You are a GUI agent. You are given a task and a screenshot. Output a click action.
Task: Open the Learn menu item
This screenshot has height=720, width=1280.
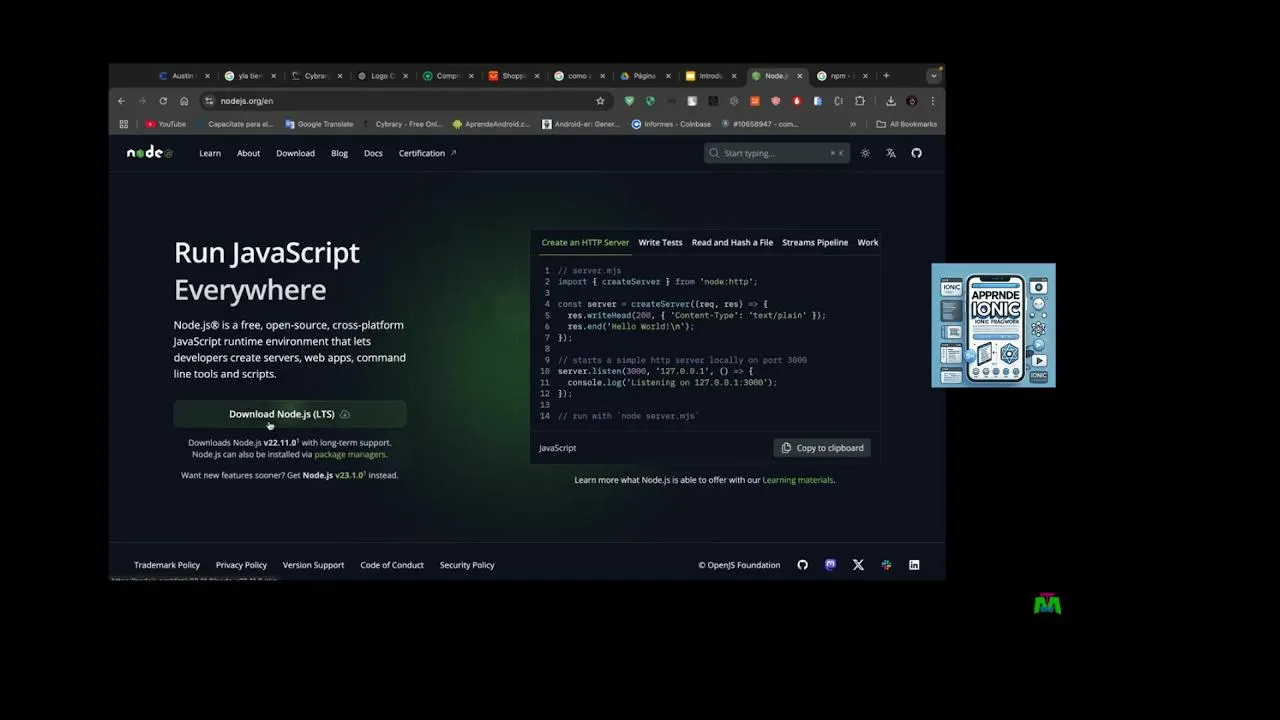click(x=210, y=153)
